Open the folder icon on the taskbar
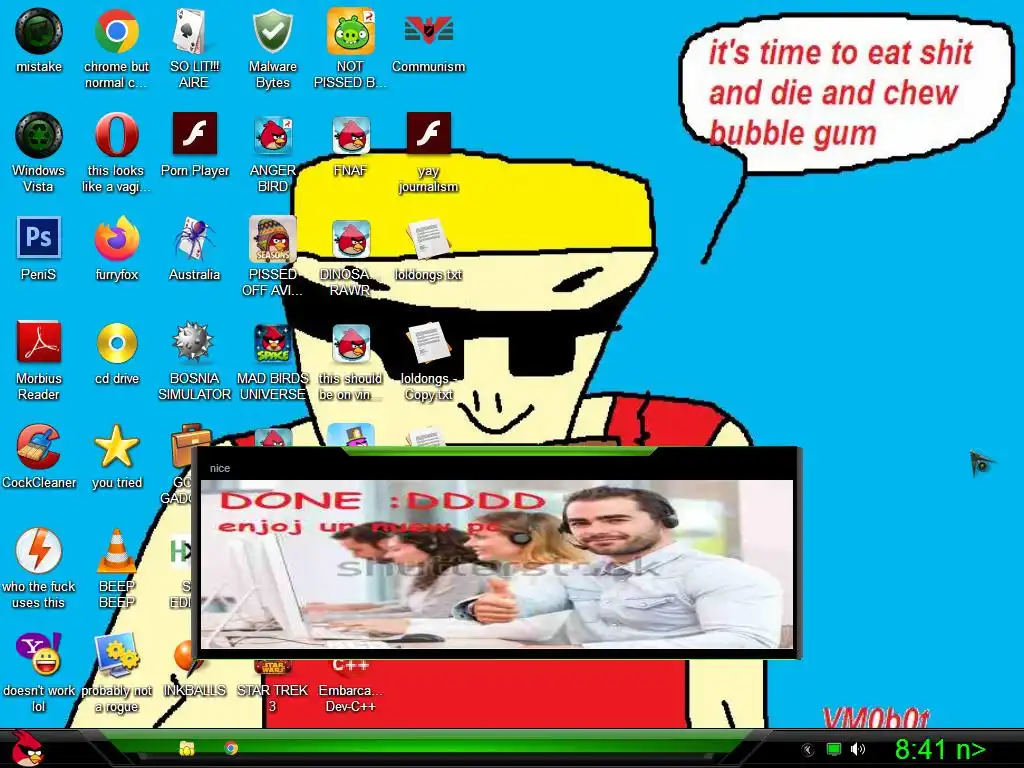The width and height of the screenshot is (1024, 768). click(x=187, y=748)
